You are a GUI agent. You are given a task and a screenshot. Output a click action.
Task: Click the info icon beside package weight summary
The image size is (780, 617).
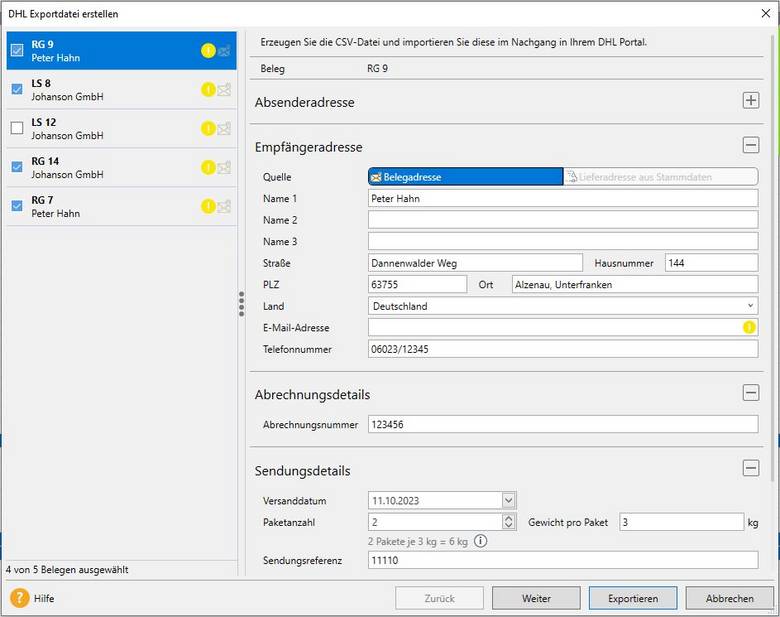pyautogui.click(x=480, y=541)
